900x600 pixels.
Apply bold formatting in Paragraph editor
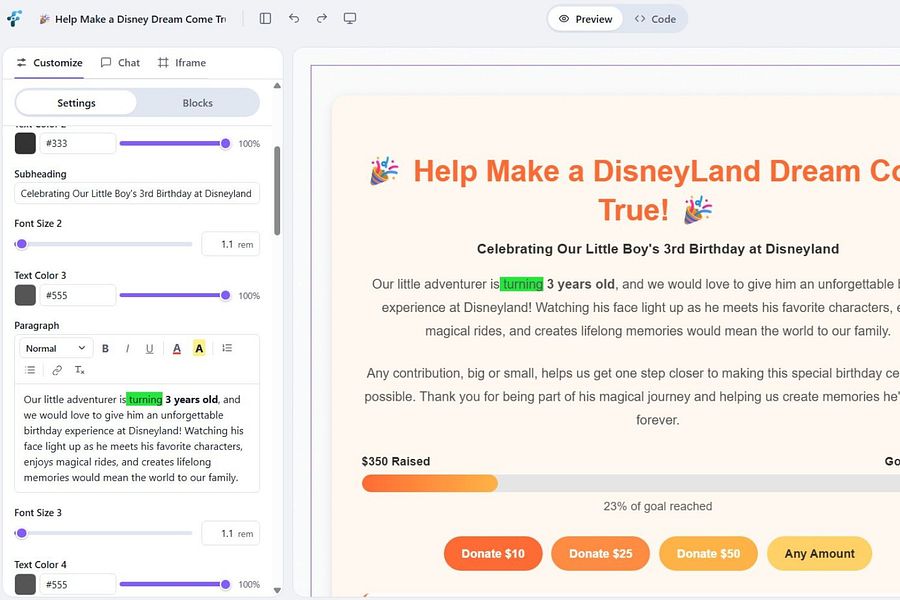click(x=105, y=349)
